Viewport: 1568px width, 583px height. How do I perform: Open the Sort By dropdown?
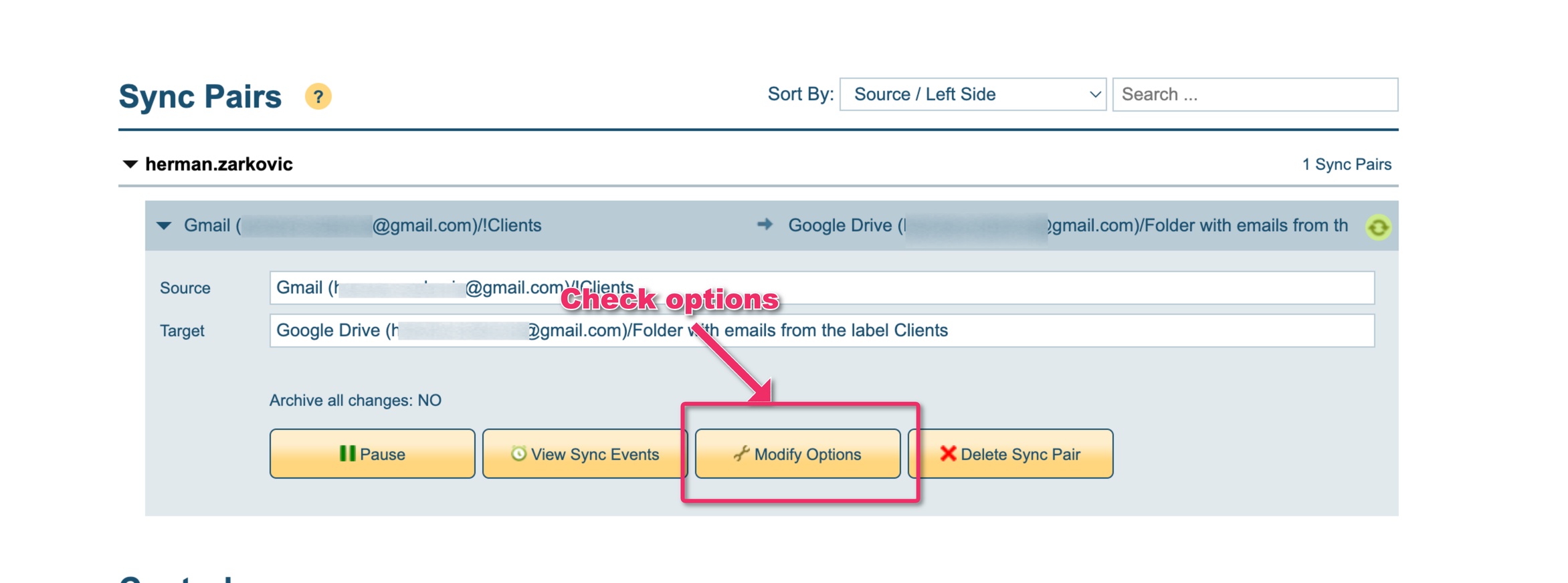pyautogui.click(x=972, y=94)
